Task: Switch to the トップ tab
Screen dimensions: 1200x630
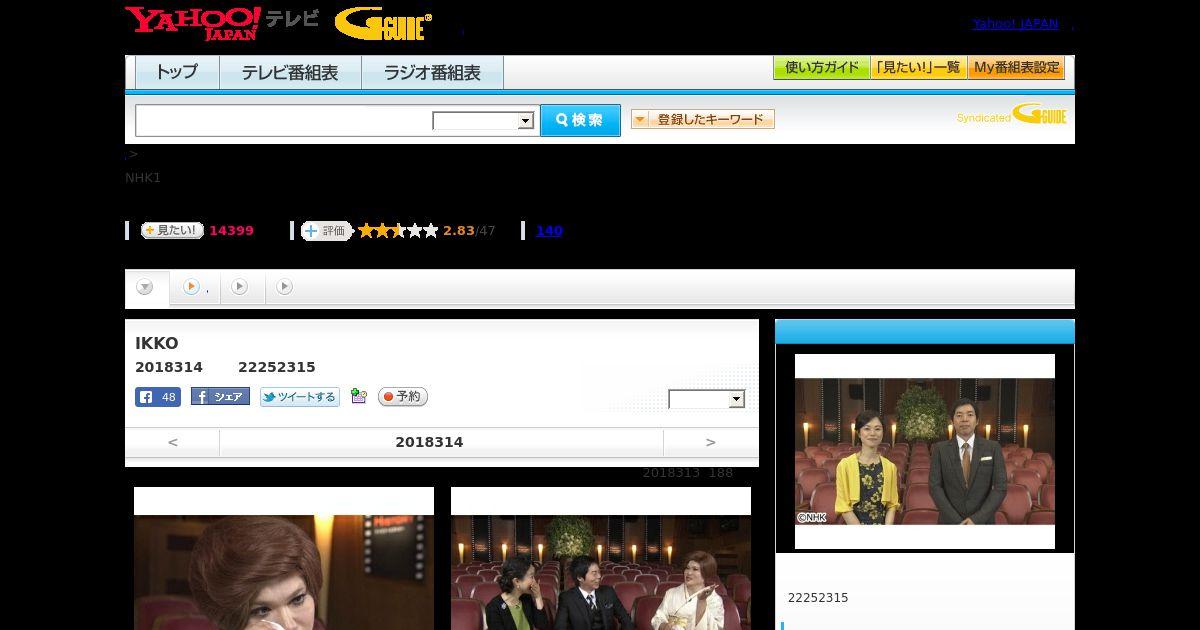Action: 177,73
